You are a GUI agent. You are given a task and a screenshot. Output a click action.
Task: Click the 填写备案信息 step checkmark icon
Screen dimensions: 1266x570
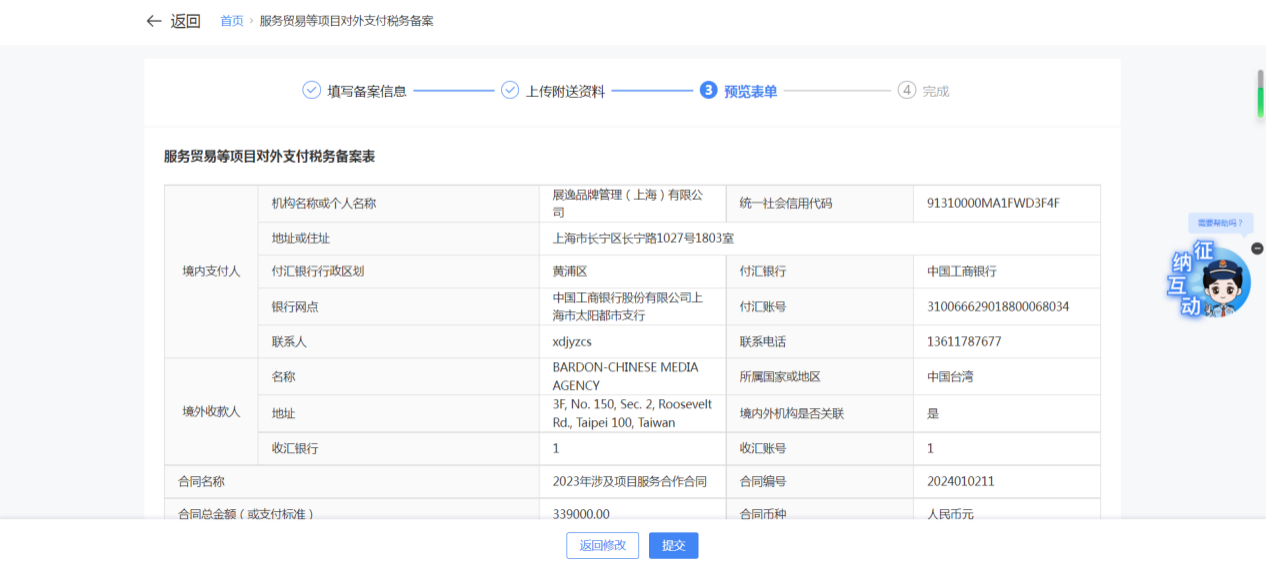311,90
